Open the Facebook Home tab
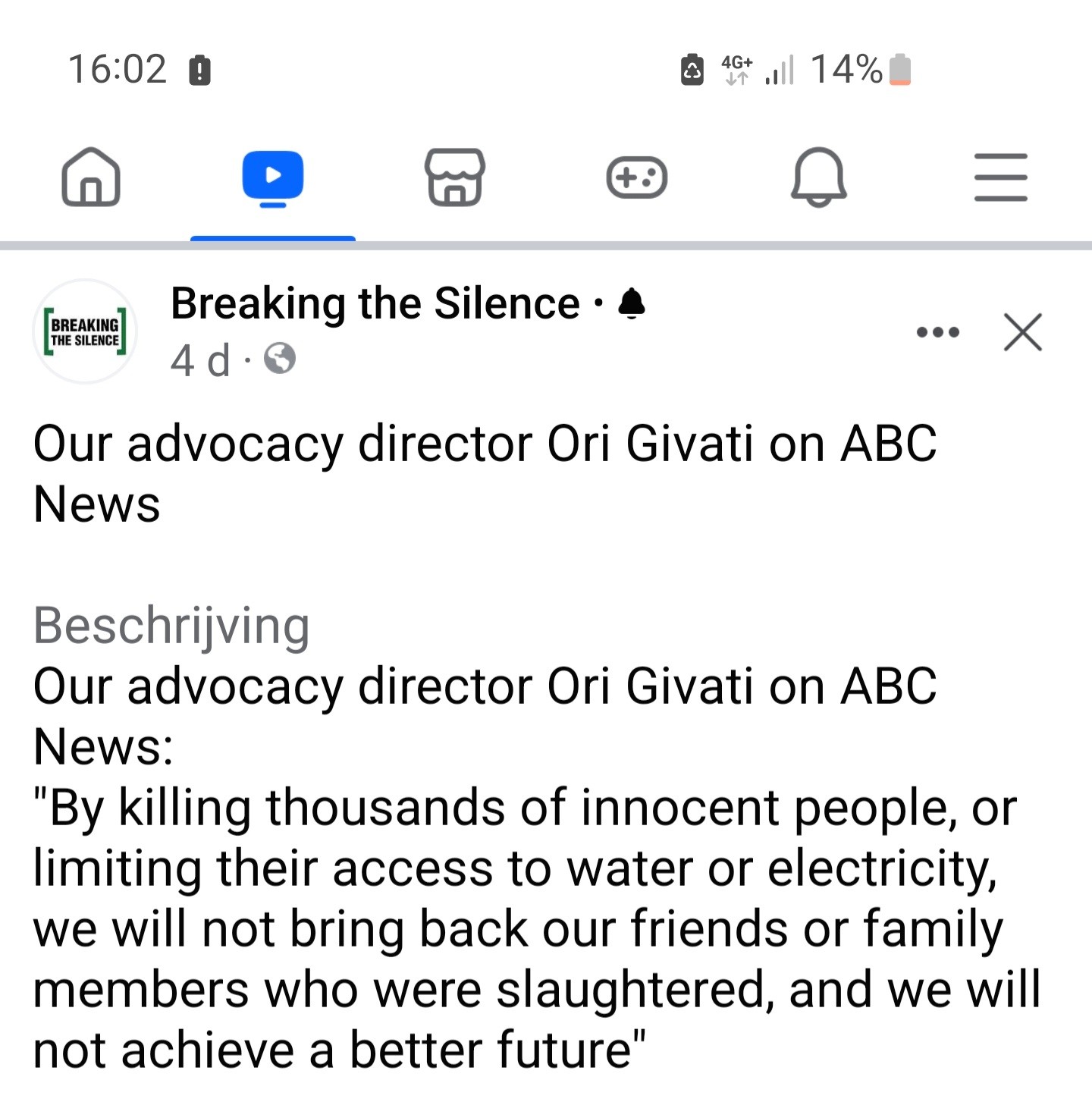Image resolution: width=1092 pixels, height=1102 pixels. click(x=91, y=177)
